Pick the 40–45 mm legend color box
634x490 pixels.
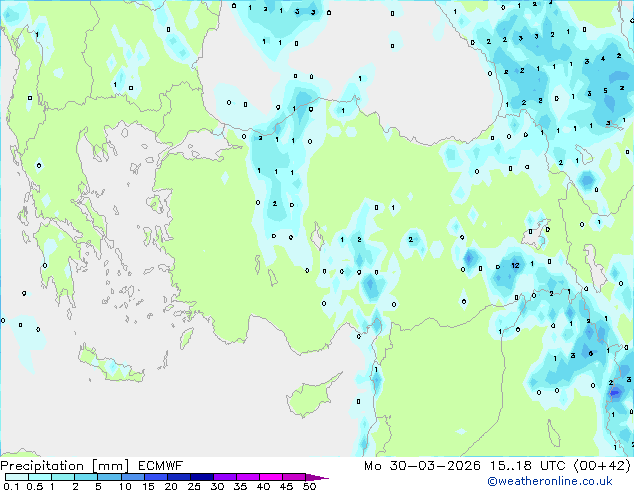(x=271, y=477)
